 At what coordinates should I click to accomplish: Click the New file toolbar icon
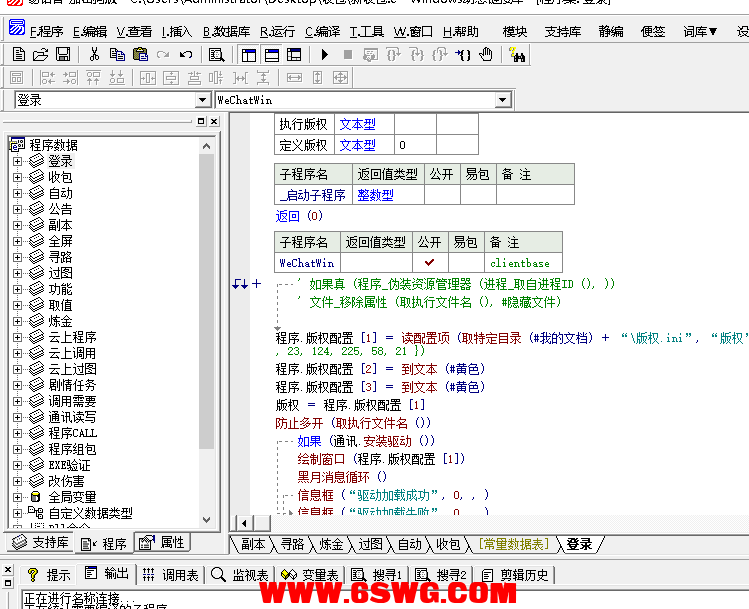coord(19,54)
